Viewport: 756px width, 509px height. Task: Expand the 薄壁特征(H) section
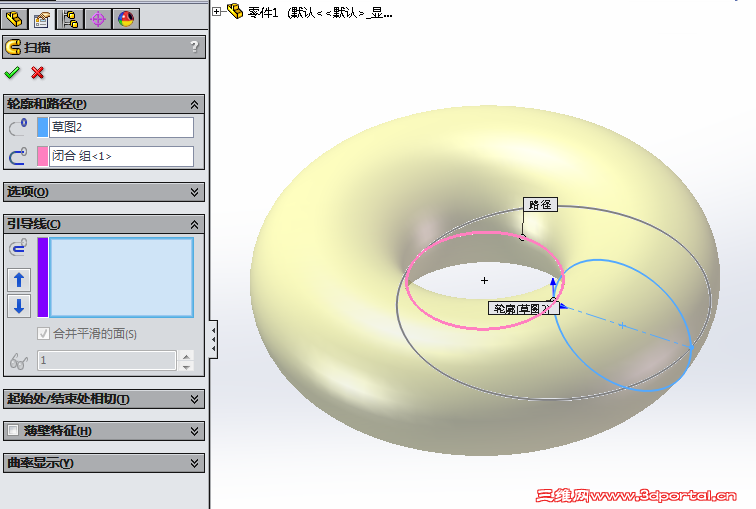coord(194,431)
